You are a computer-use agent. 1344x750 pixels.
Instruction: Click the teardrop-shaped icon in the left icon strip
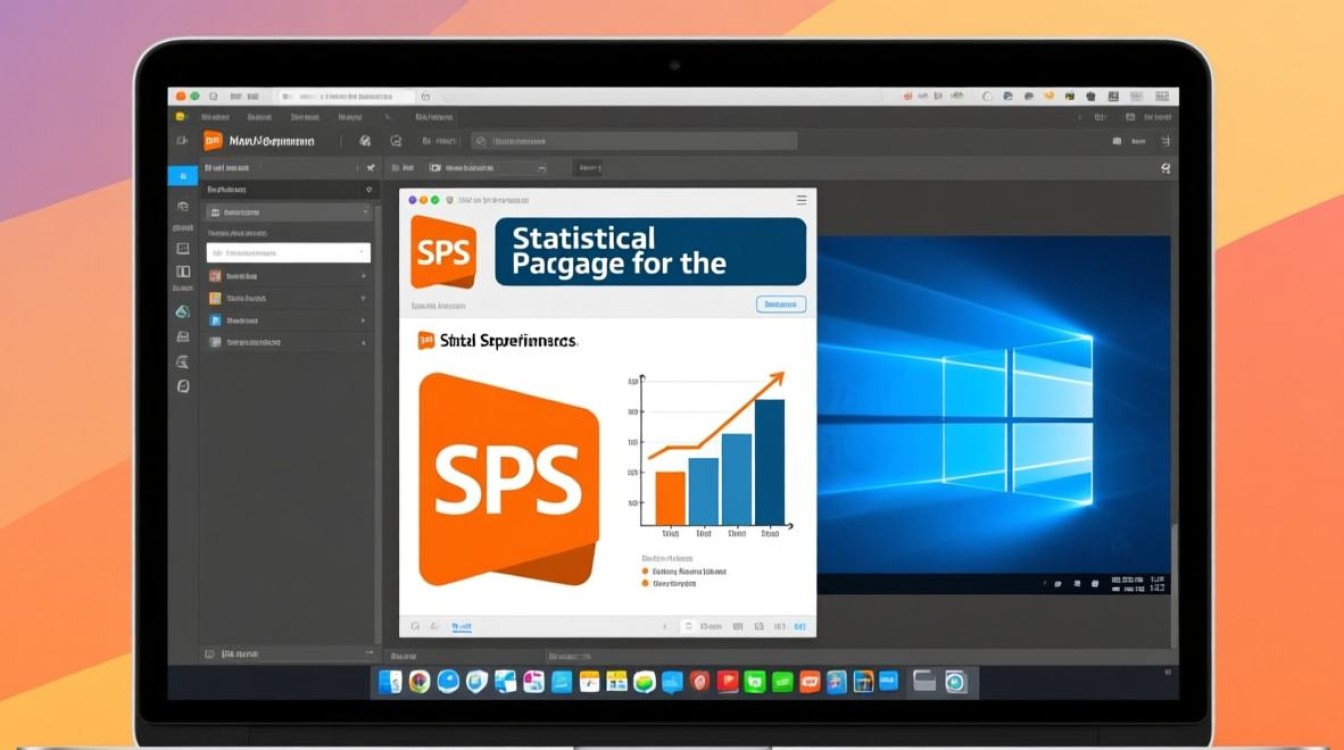point(183,311)
